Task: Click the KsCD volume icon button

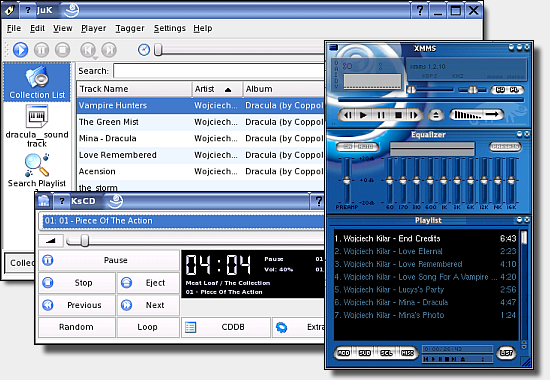Action: click(x=51, y=241)
